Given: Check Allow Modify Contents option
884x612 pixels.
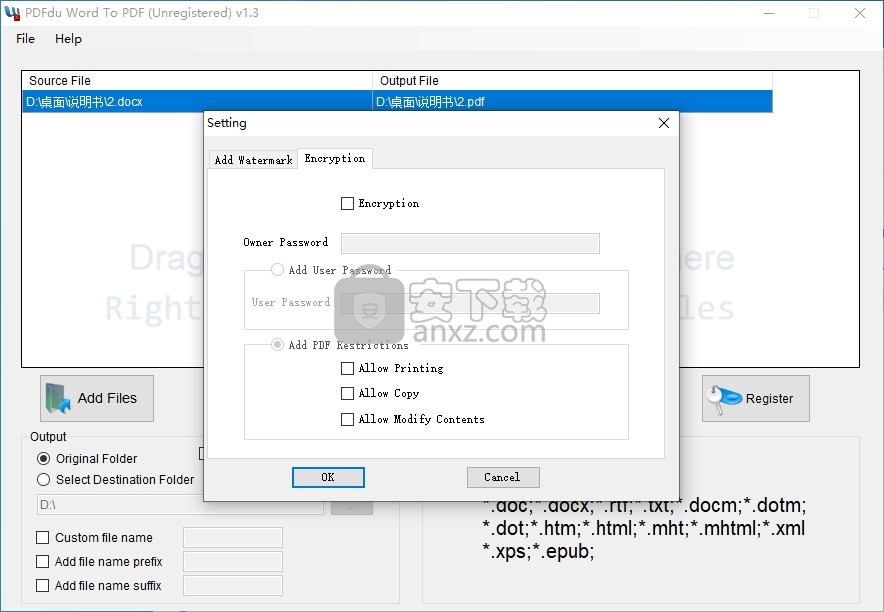Looking at the screenshot, I should [347, 419].
